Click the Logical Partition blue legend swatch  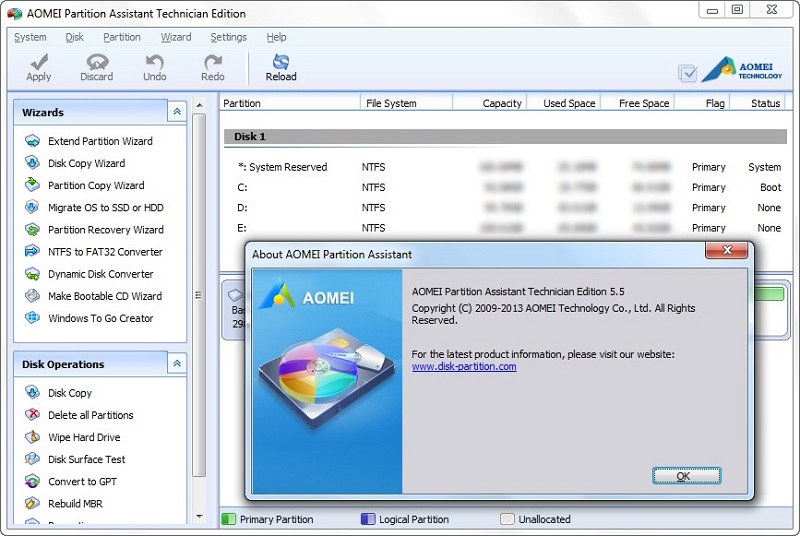[x=368, y=519]
